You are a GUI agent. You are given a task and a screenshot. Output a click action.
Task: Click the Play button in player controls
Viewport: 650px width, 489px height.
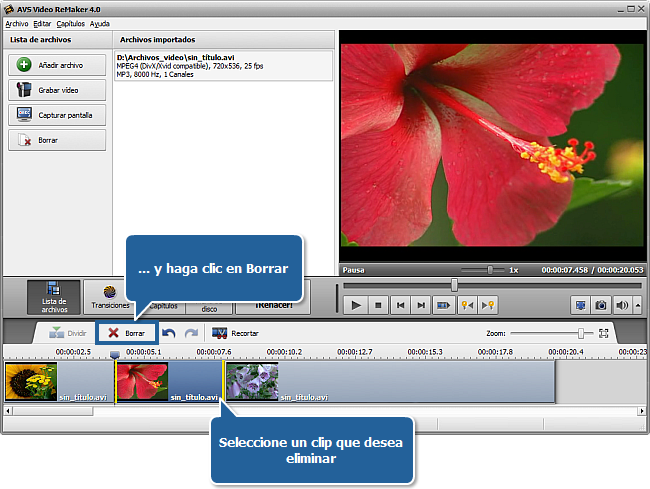pyautogui.click(x=355, y=304)
